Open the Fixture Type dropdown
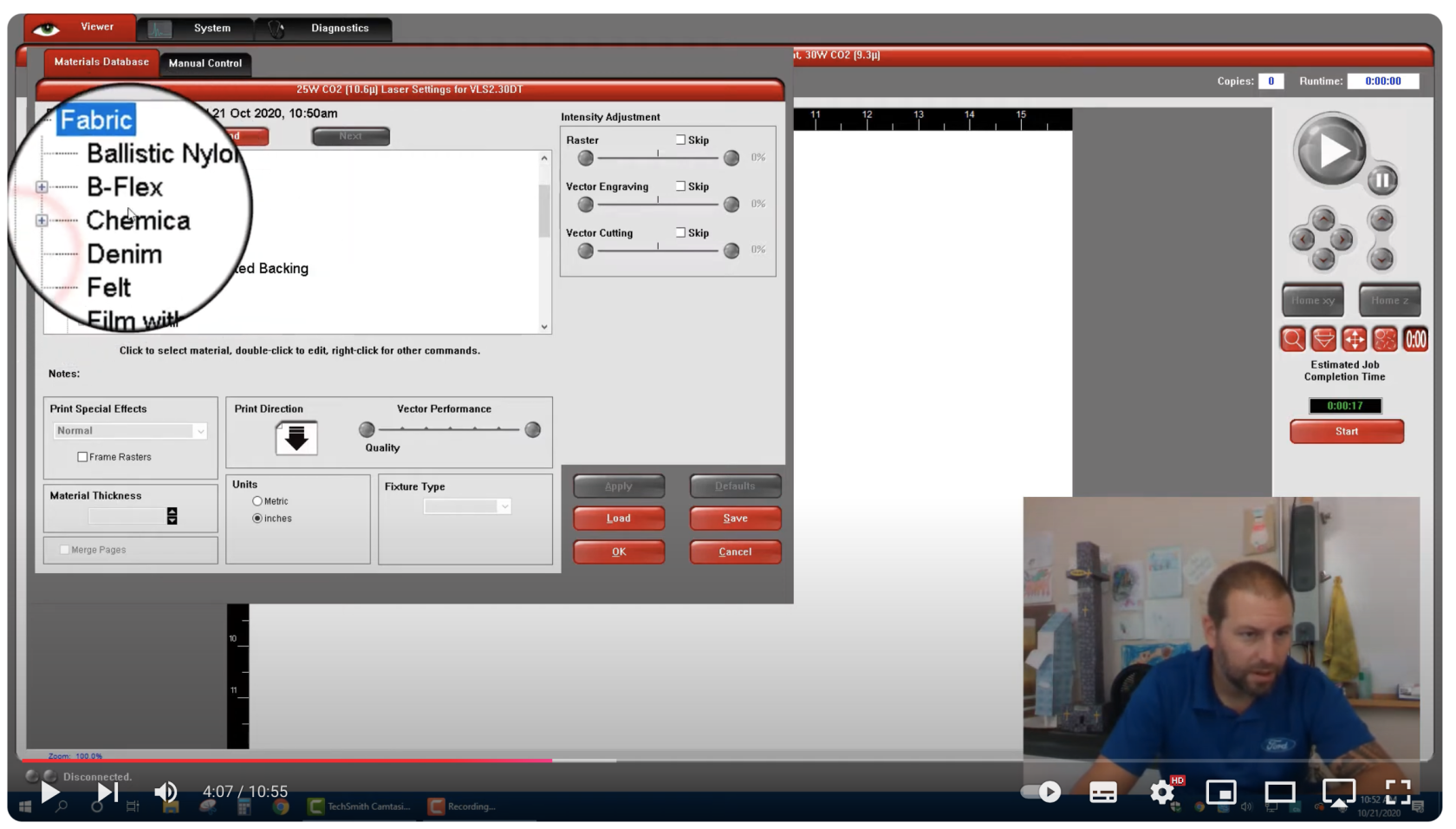Viewport: 1456px width, 829px height. 467,506
